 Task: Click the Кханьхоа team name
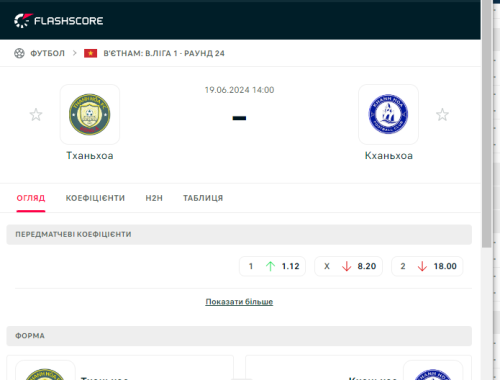click(x=389, y=156)
